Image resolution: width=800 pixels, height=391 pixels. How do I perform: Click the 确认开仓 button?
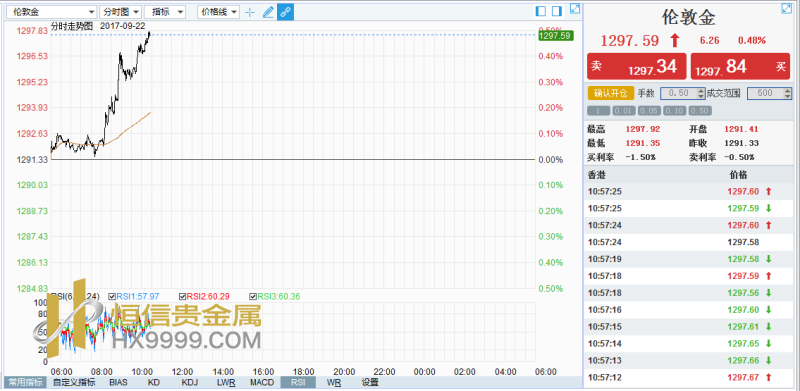[611, 93]
